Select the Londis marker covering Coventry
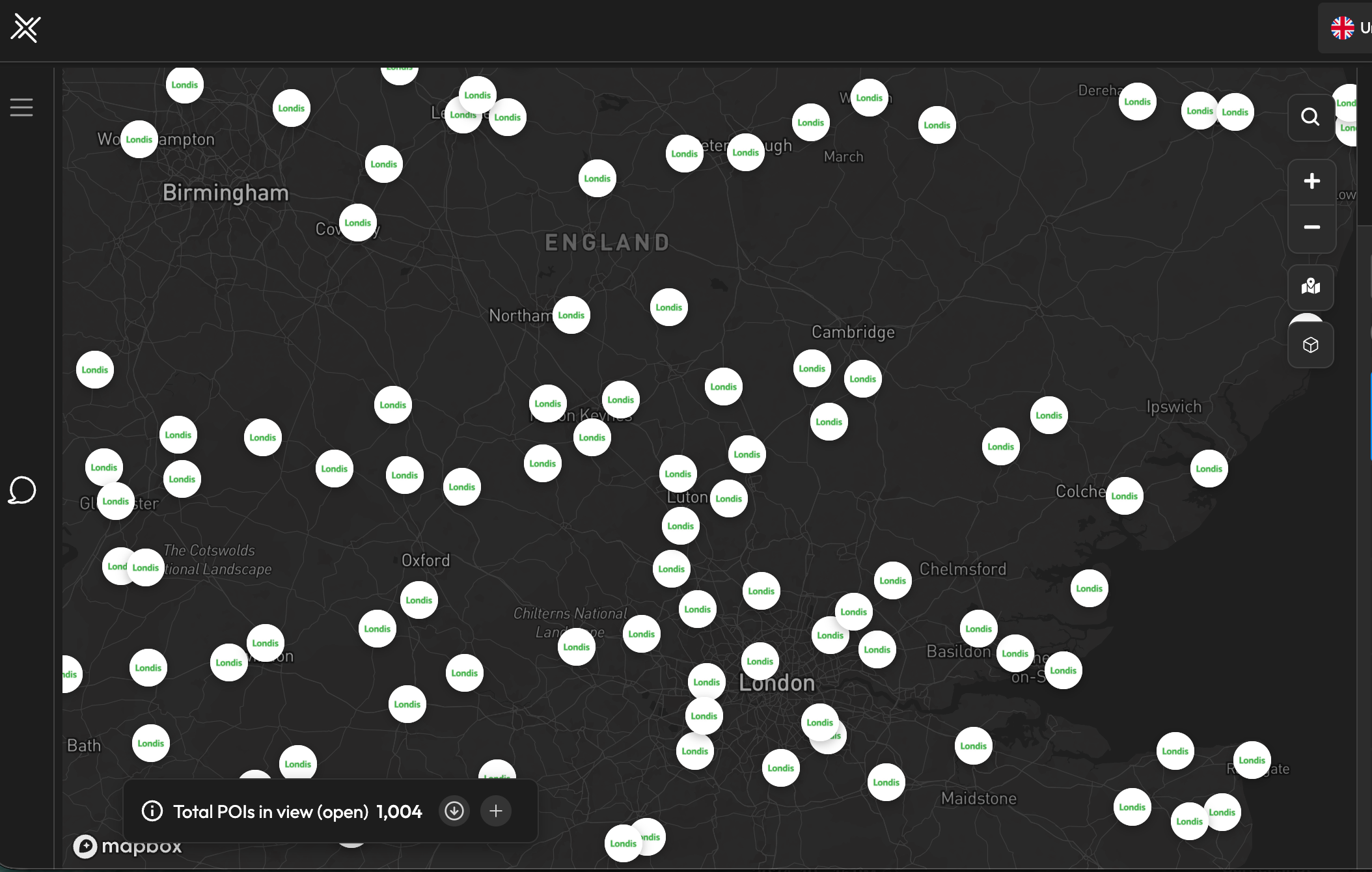Image resolution: width=1372 pixels, height=872 pixels. 357,223
